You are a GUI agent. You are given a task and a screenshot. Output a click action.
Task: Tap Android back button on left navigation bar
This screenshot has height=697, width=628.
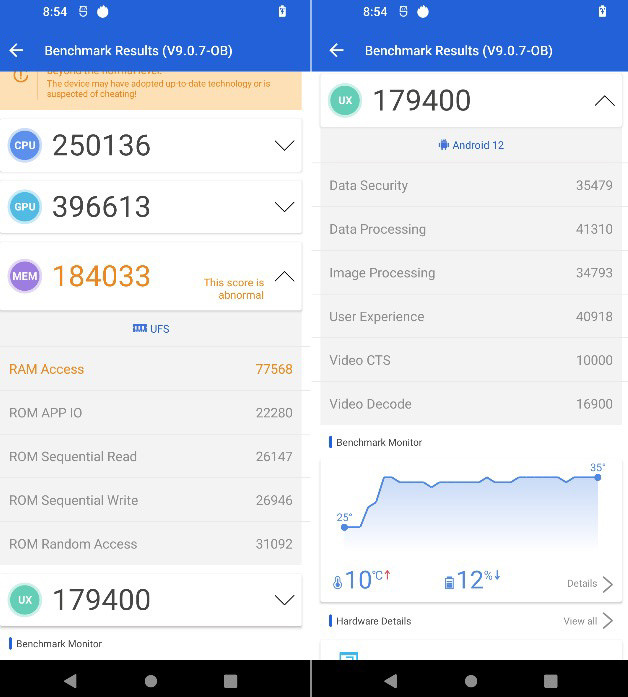71,681
